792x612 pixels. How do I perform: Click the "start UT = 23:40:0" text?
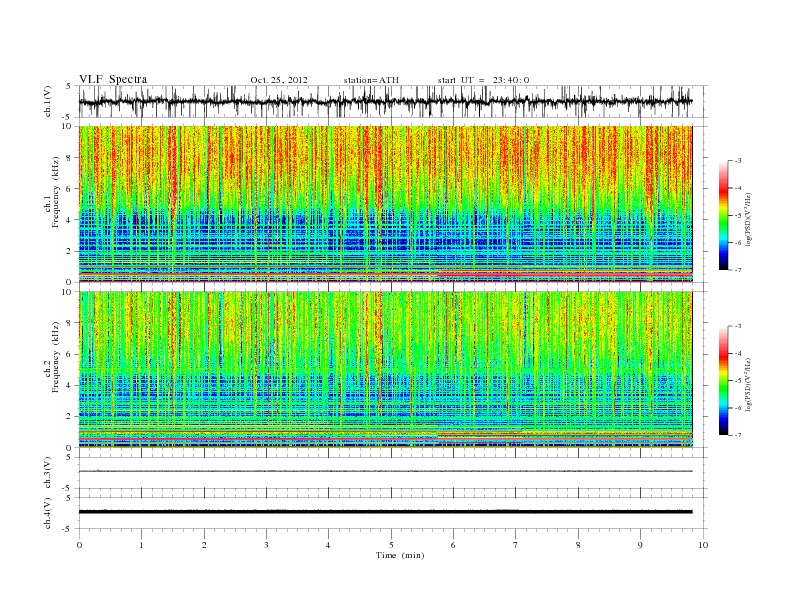tap(483, 80)
